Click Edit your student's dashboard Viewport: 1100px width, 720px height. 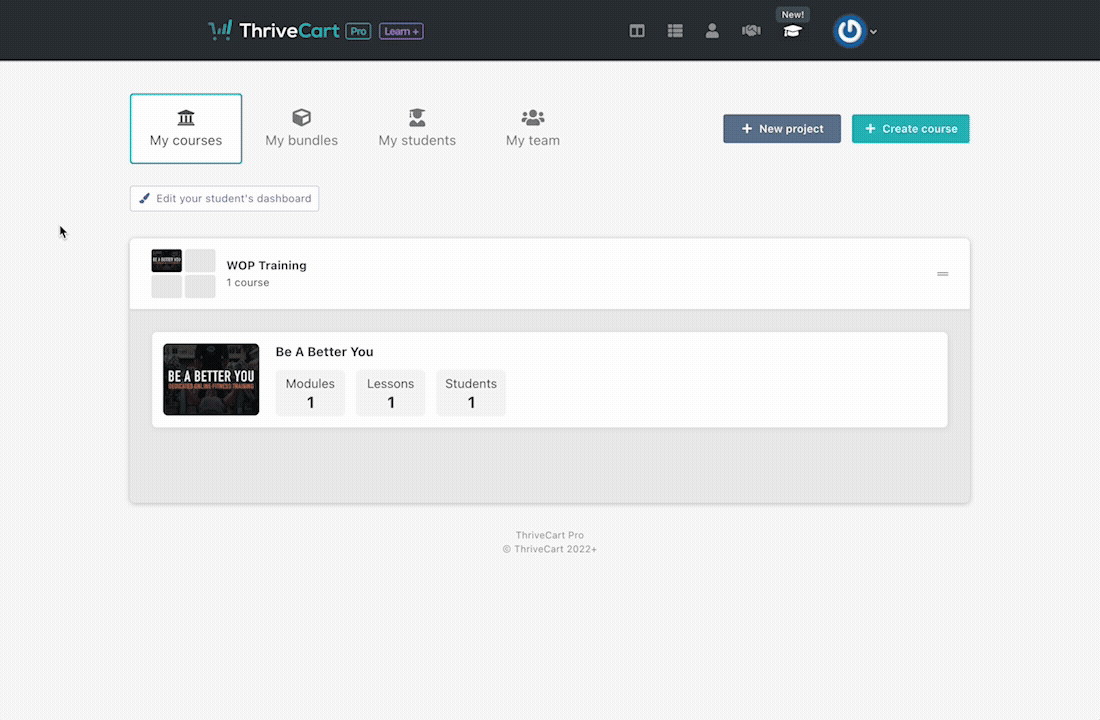pos(224,199)
